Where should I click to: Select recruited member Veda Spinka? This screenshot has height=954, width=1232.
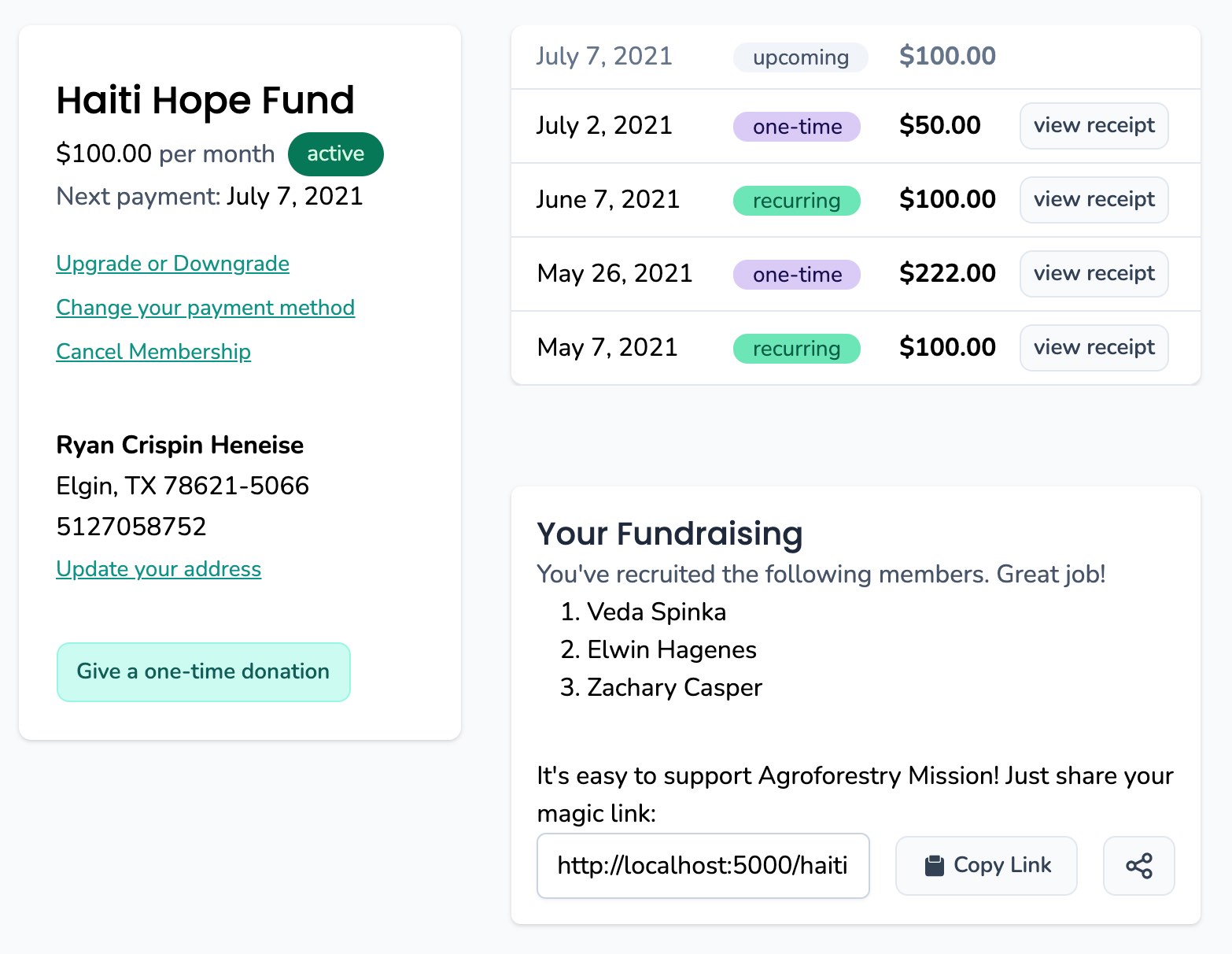(656, 612)
